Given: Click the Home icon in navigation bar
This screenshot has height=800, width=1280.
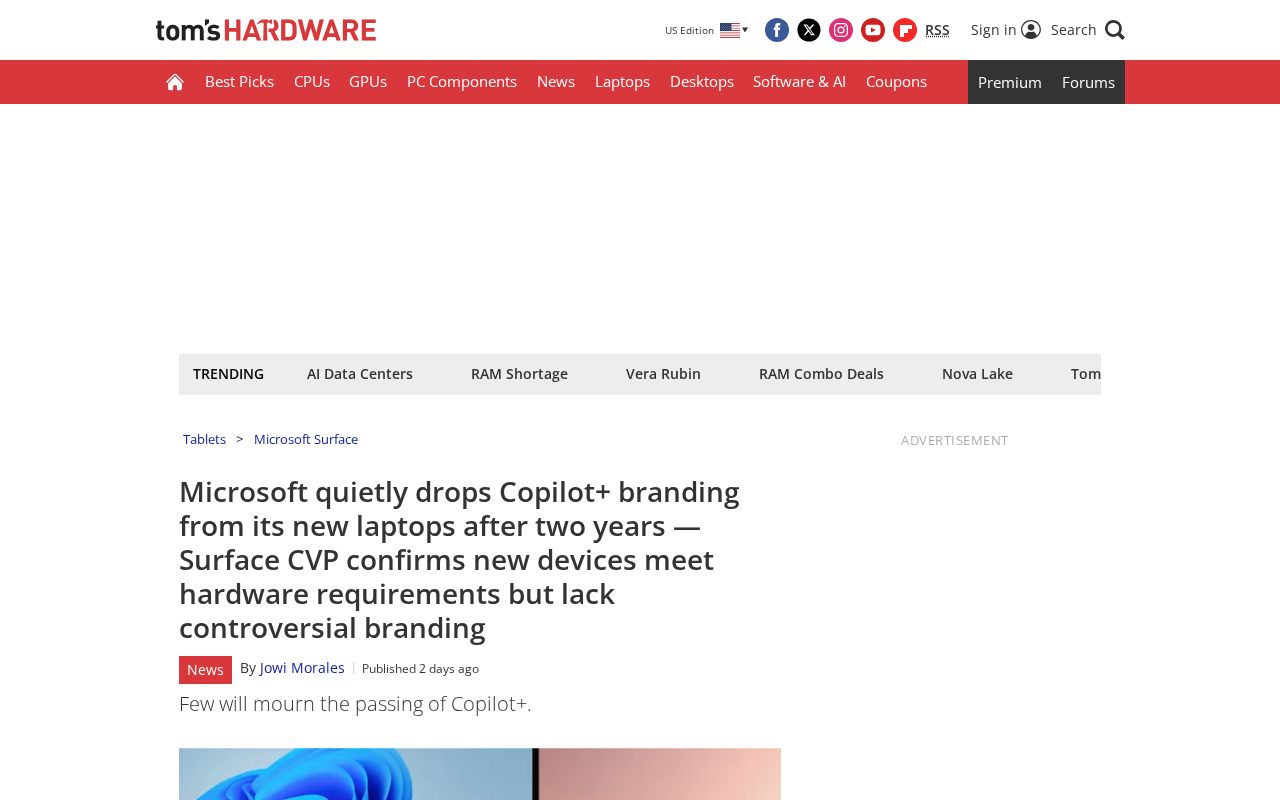Looking at the screenshot, I should 175,82.
